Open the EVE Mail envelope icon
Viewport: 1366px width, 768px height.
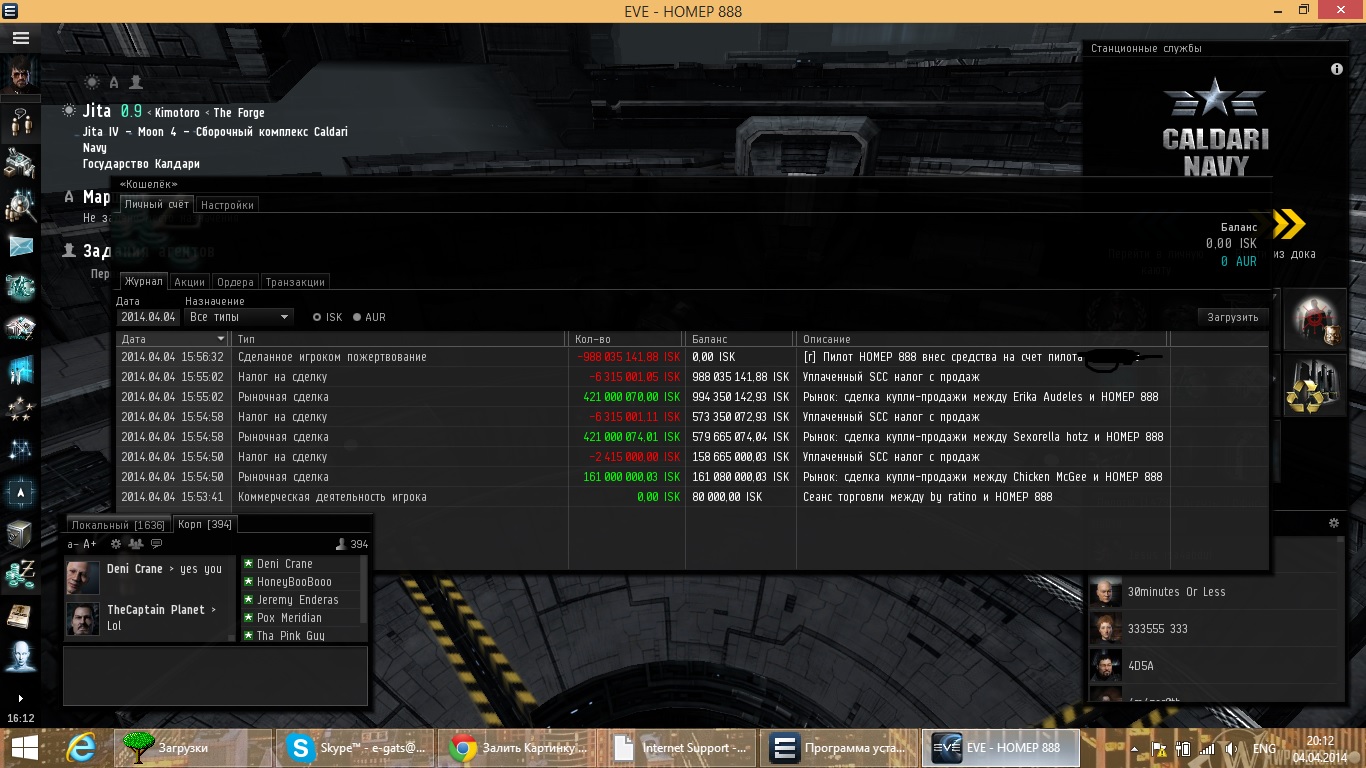[x=20, y=246]
